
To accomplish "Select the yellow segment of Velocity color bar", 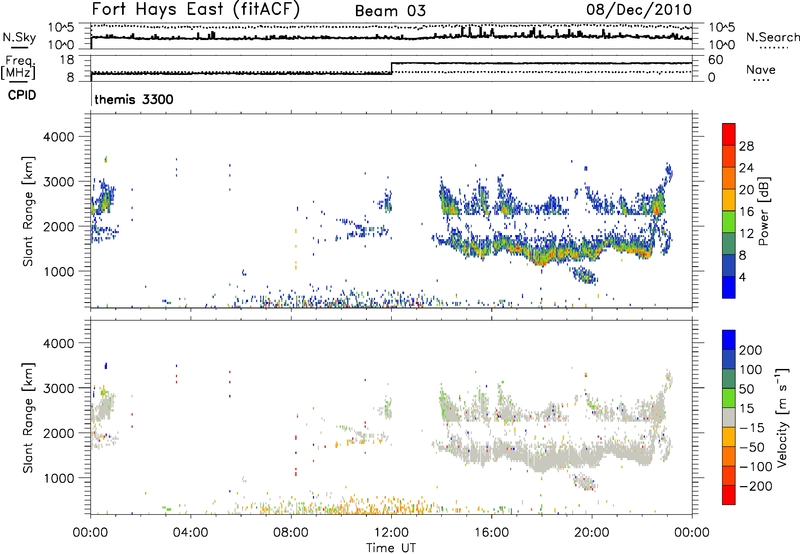I will click(729, 437).
